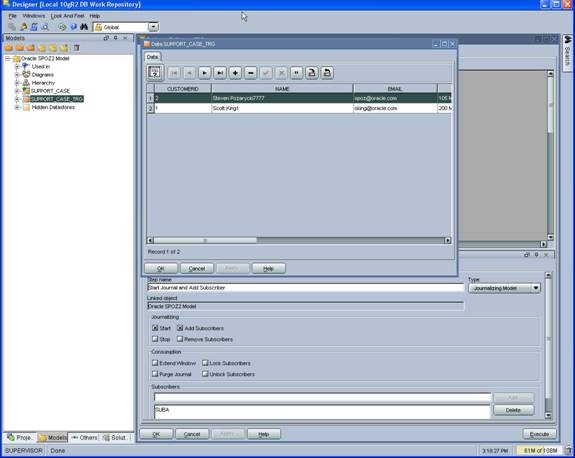This screenshot has height=458, width=575.
Task: Click the SUPPORT_CASE datastore icon
Action: click(26, 91)
